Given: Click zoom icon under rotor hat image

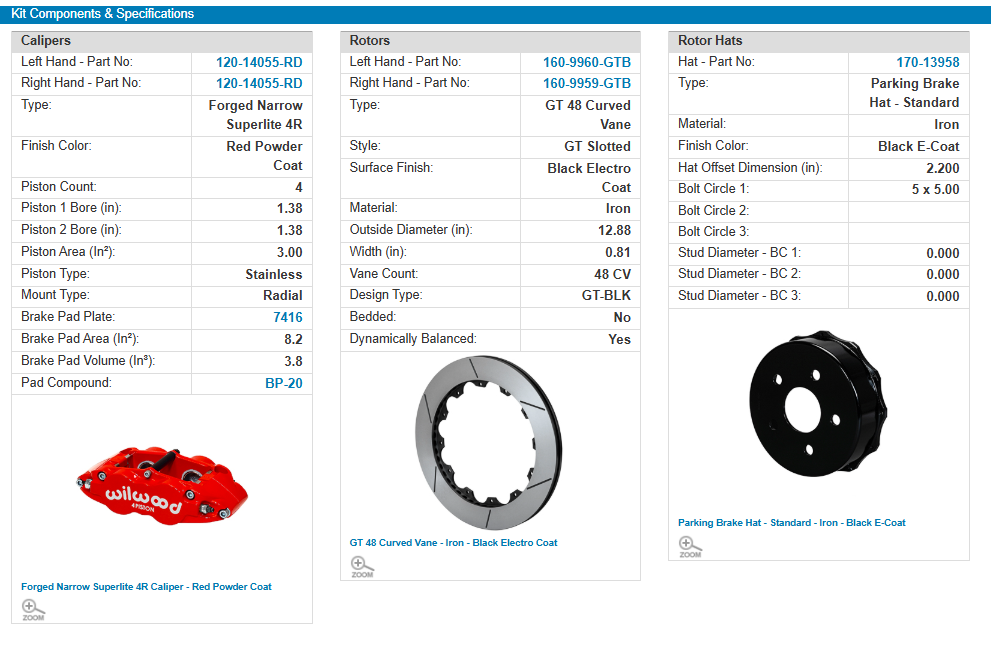Looking at the screenshot, I should (690, 546).
